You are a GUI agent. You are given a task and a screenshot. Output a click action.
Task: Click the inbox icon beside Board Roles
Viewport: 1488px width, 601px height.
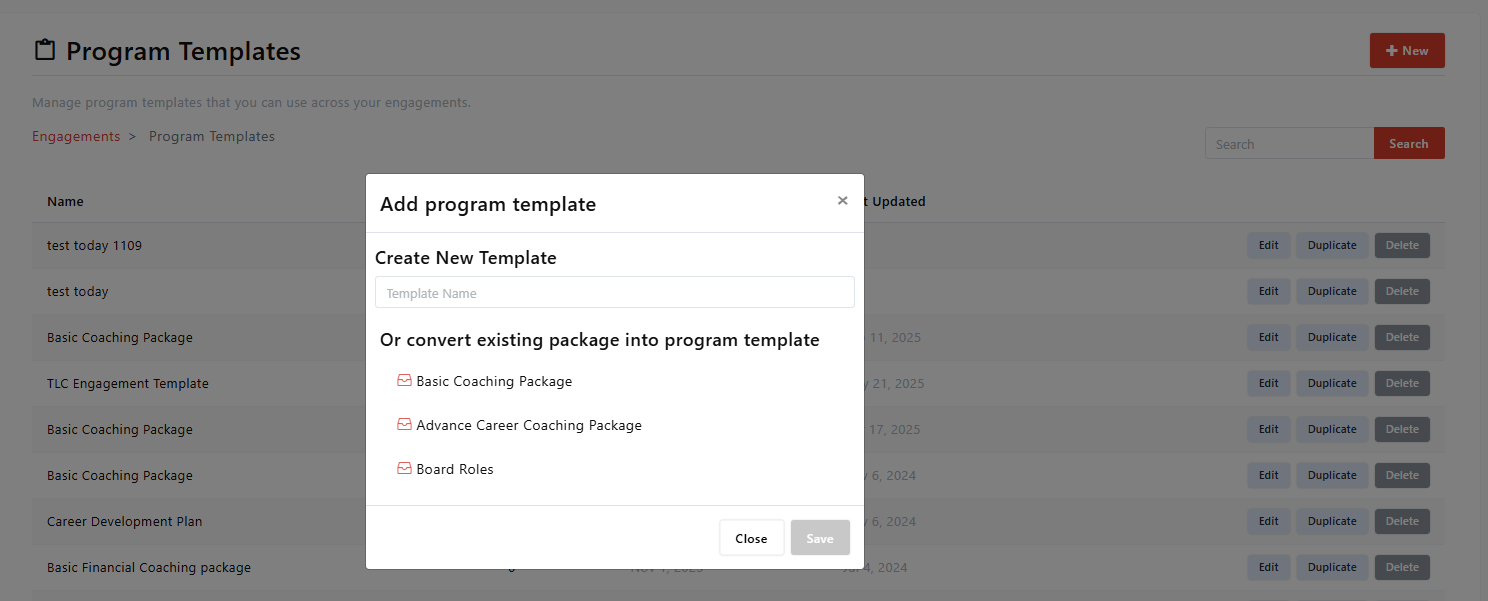pos(404,469)
